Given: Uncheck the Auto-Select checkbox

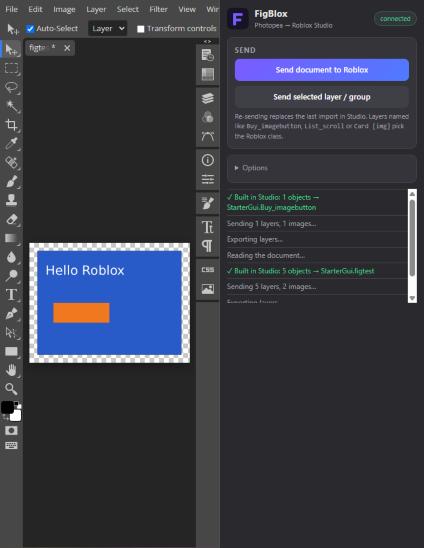Looking at the screenshot, I should tap(30, 29).
